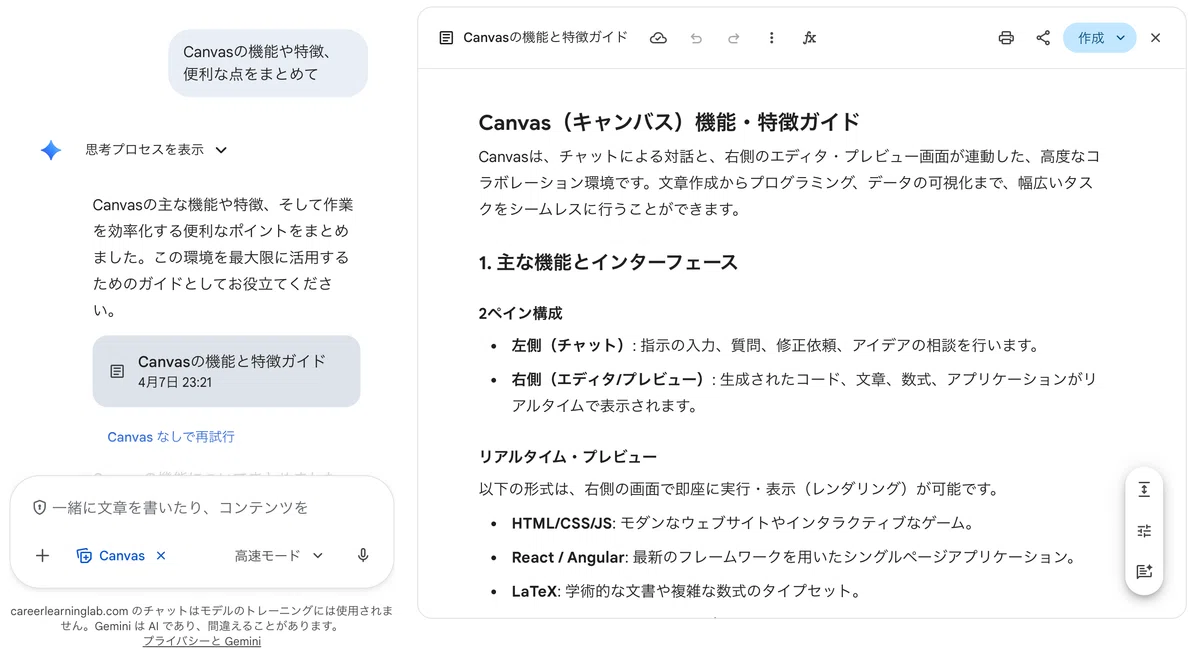Open the 作成 dropdown button
1200x649 pixels.
pos(1100,38)
